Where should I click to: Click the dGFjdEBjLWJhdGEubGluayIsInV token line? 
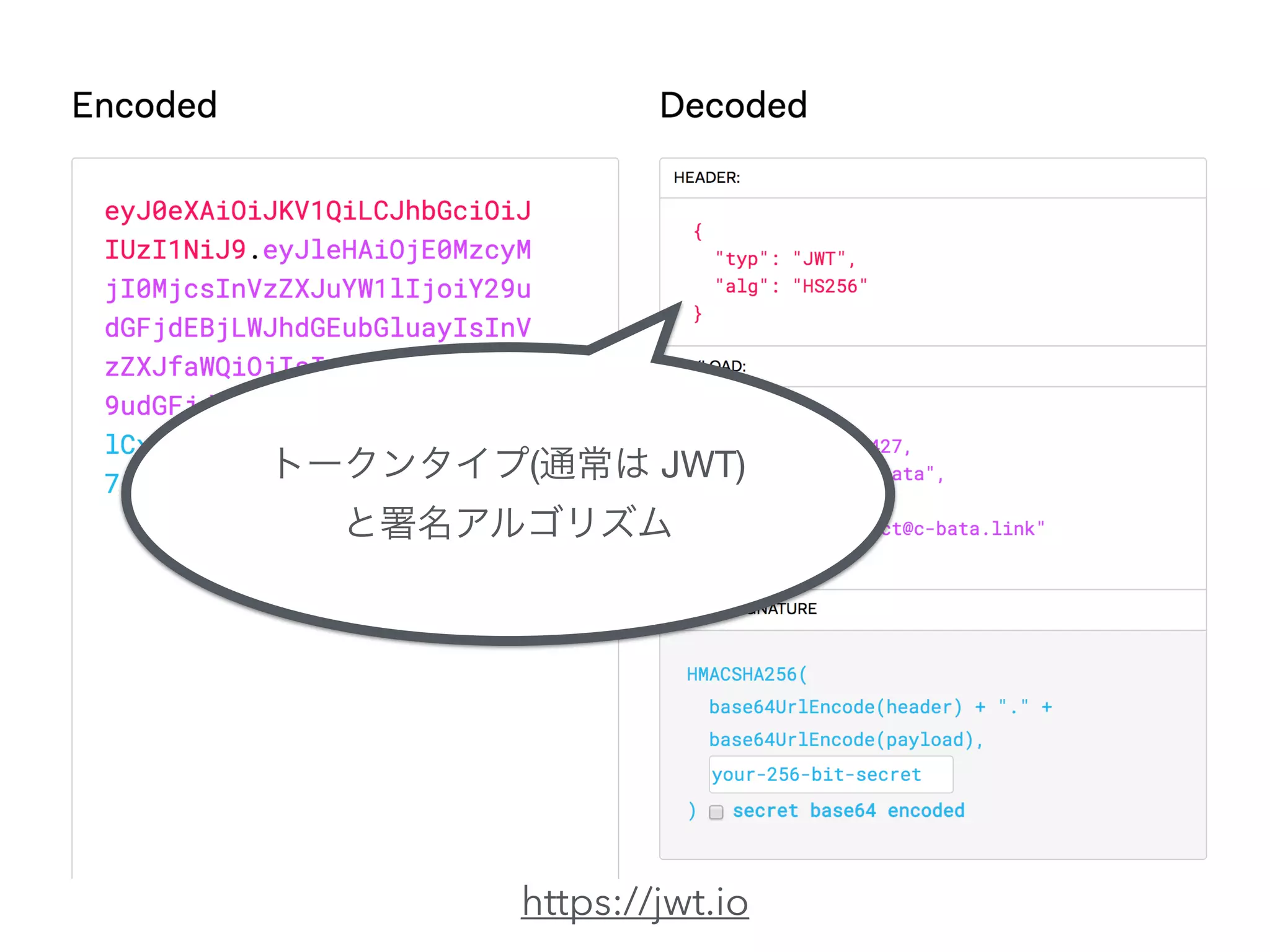point(317,328)
